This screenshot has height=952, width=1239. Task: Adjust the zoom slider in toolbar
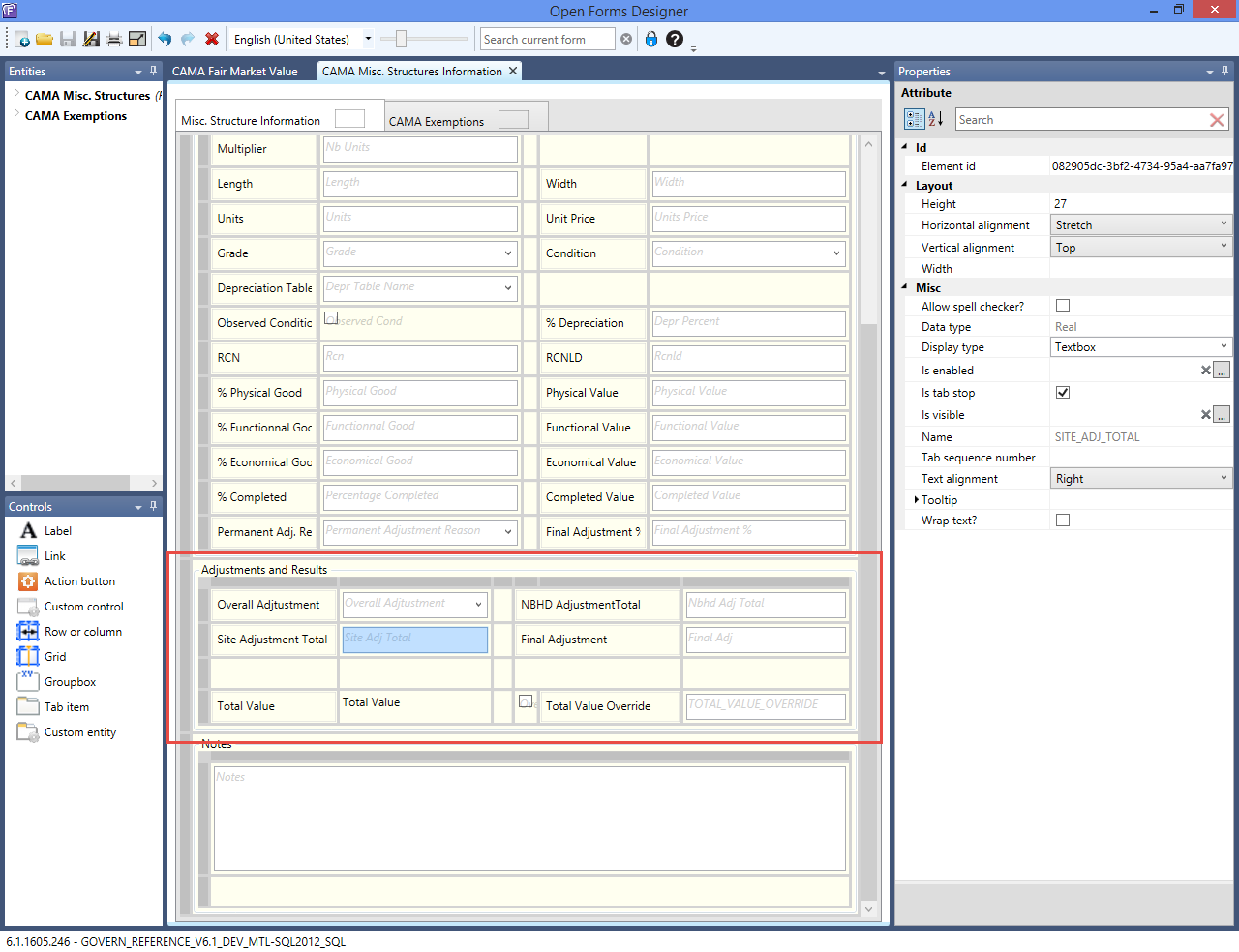click(401, 40)
